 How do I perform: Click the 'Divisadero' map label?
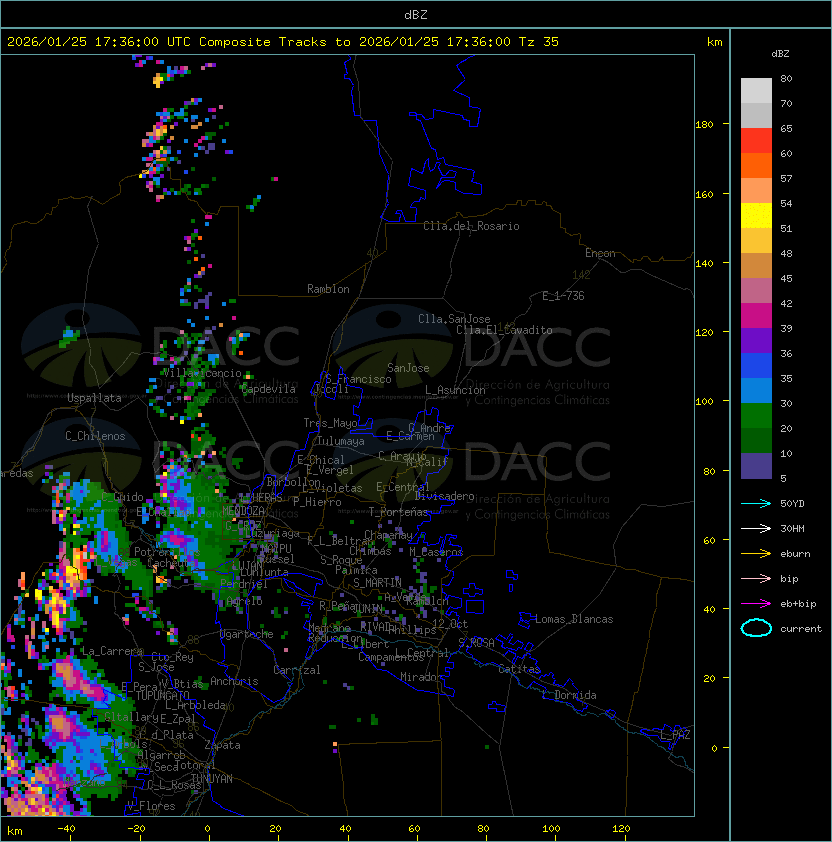(x=444, y=496)
